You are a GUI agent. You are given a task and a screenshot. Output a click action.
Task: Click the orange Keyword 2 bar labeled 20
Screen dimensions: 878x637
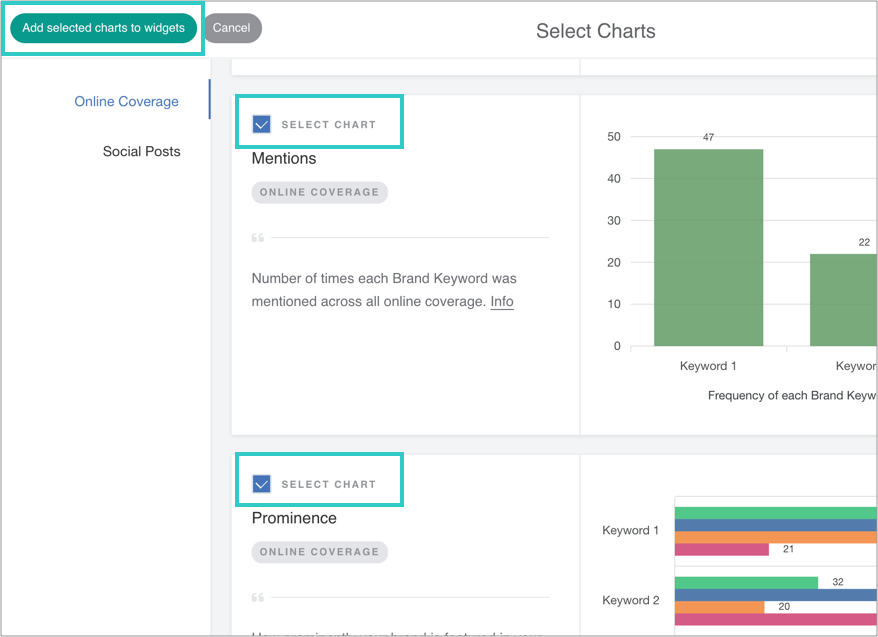(719, 607)
